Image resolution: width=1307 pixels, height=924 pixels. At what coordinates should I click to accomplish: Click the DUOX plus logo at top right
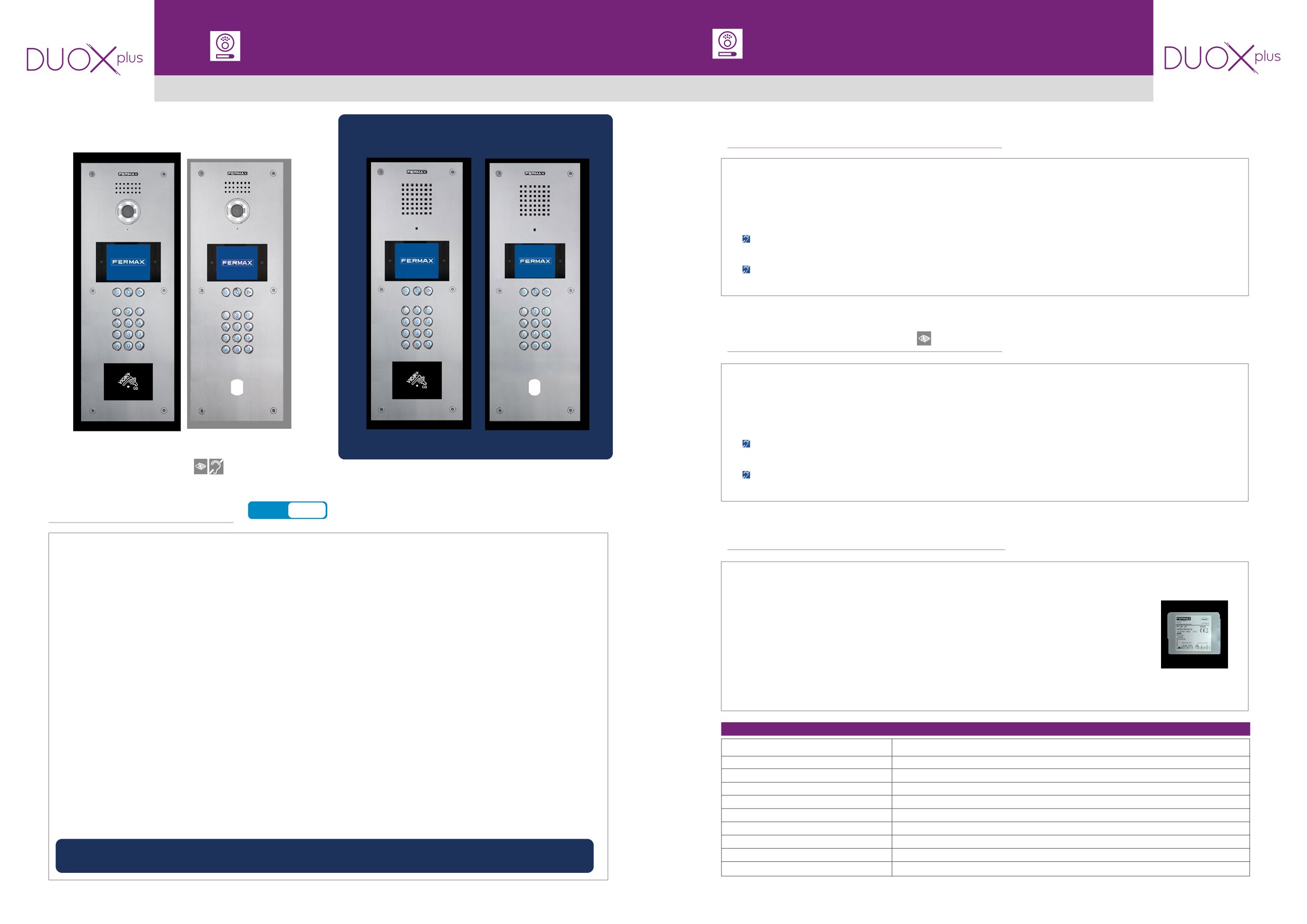(x=1222, y=57)
